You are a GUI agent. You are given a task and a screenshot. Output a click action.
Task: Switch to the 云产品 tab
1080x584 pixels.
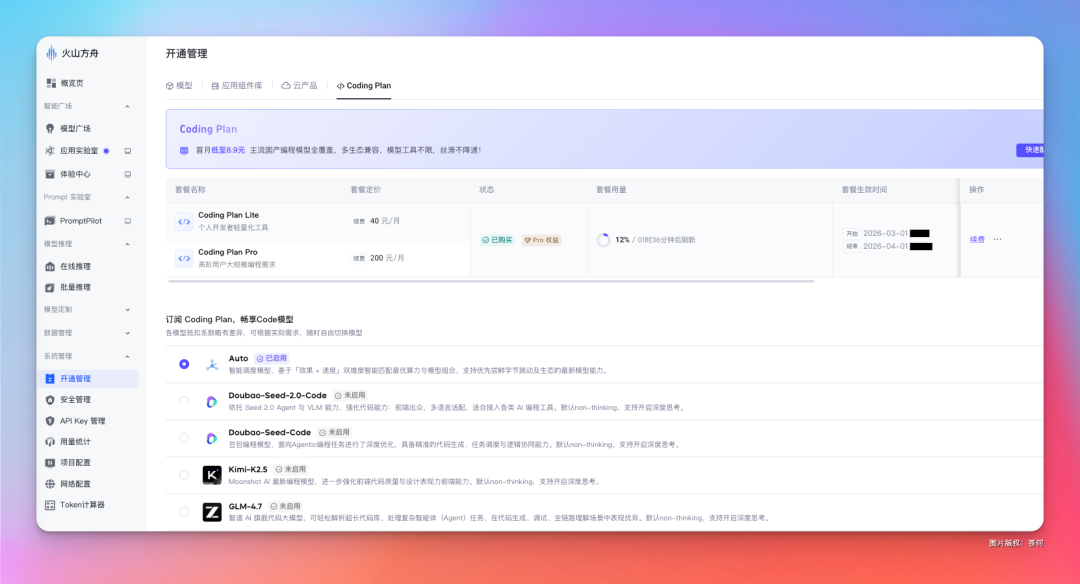tap(303, 86)
